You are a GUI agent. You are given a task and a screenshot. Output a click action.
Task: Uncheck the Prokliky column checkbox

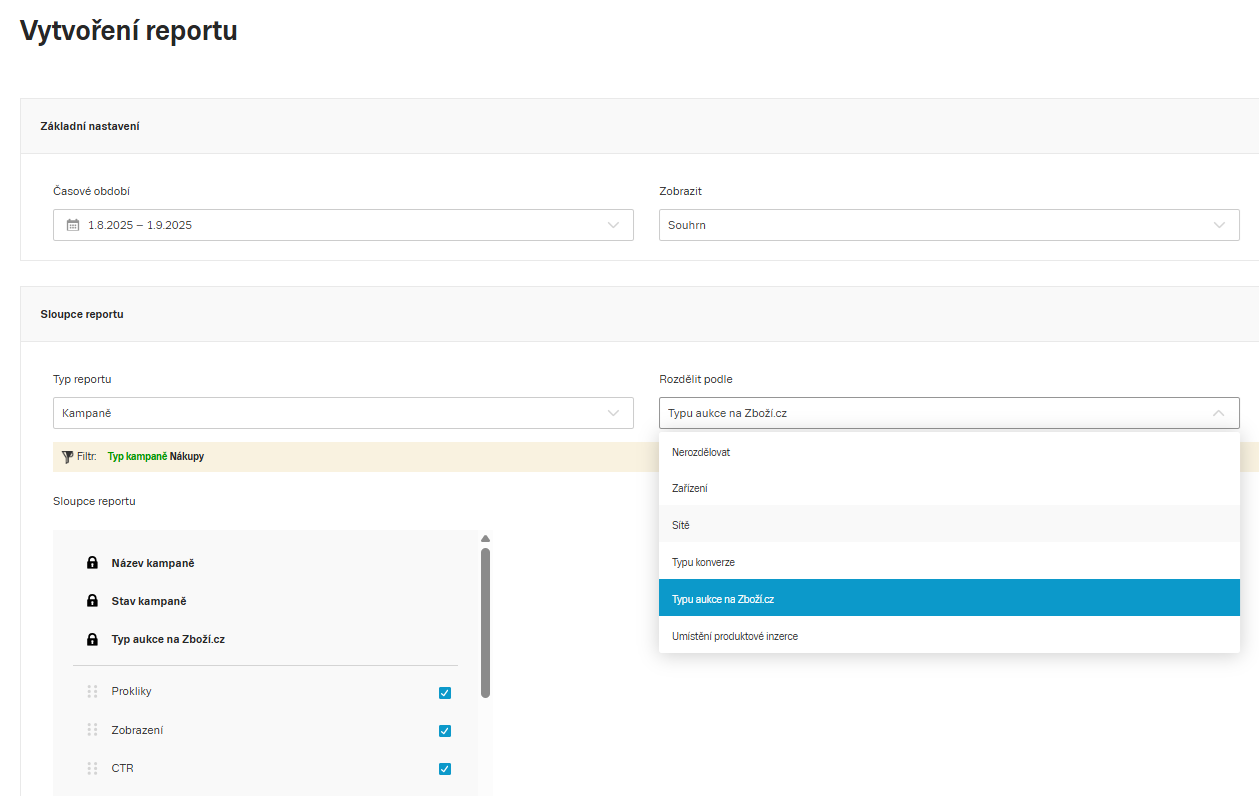(445, 693)
